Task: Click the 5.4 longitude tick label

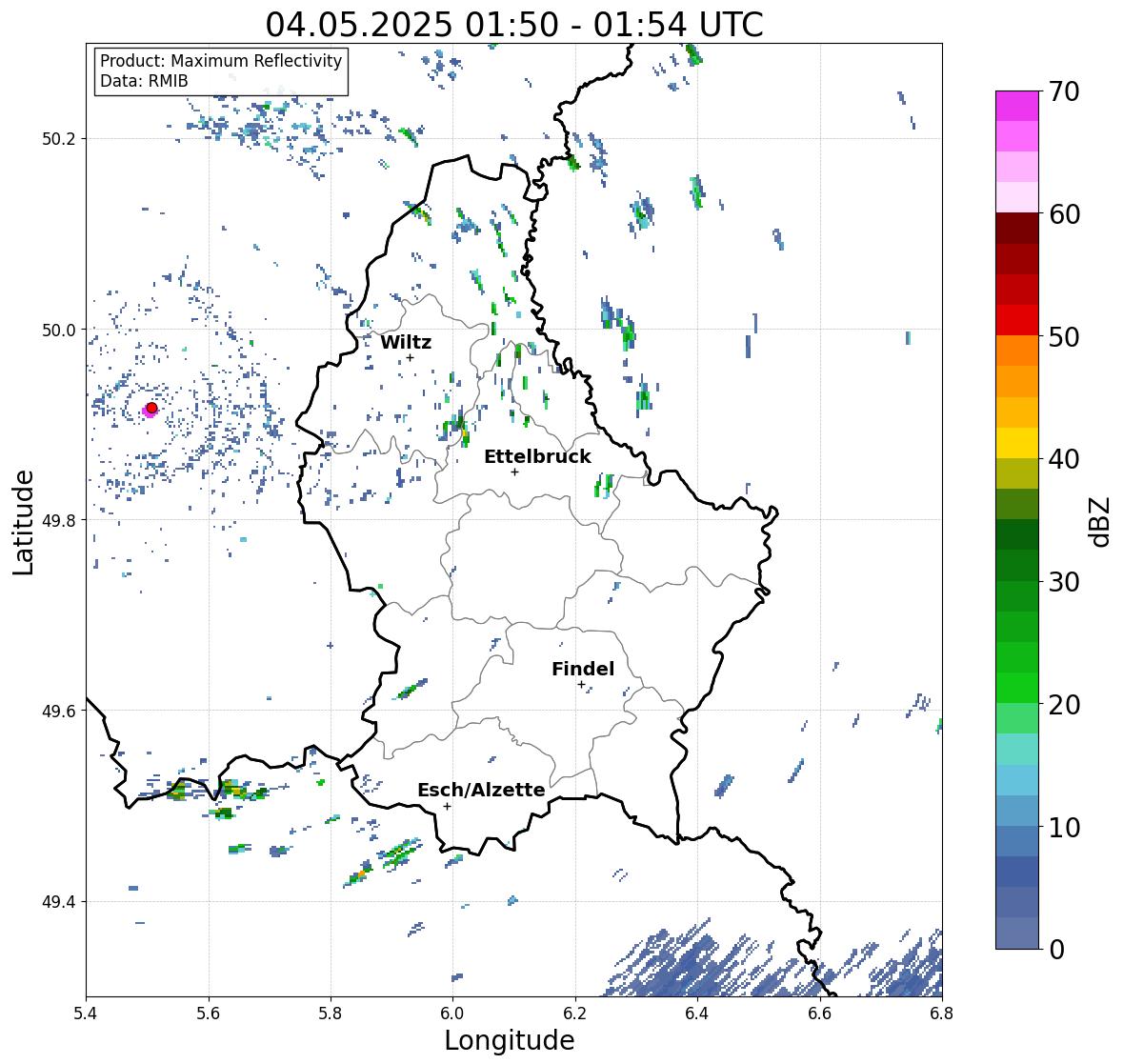Action: tap(86, 1013)
